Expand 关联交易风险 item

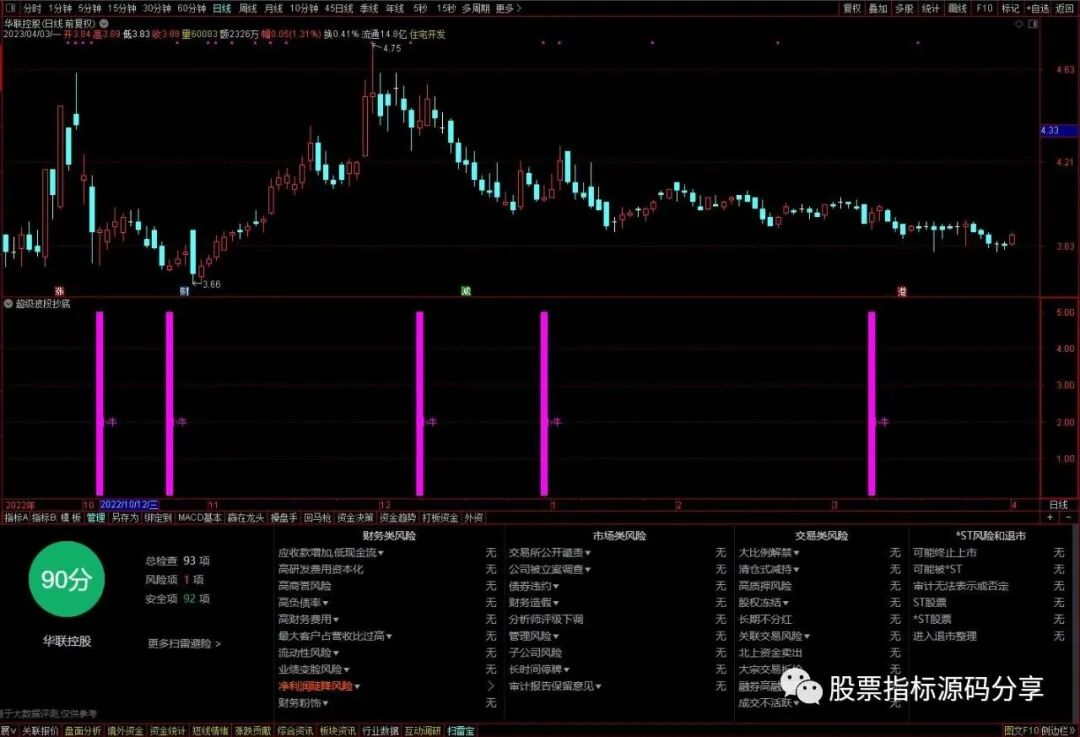point(774,636)
